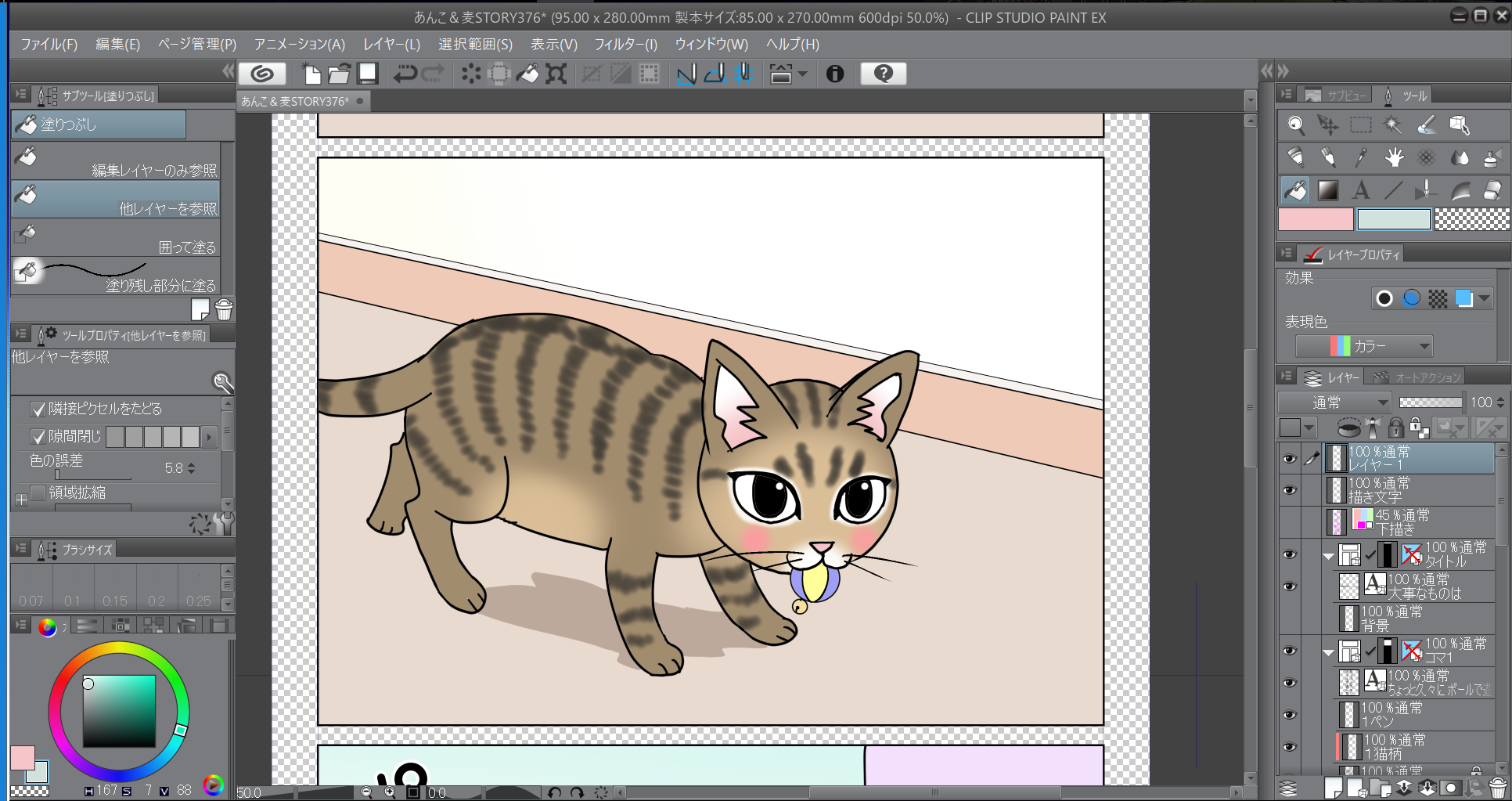Select the straight line Figure tool
This screenshot has width=1512, height=801.
pos(1393,190)
